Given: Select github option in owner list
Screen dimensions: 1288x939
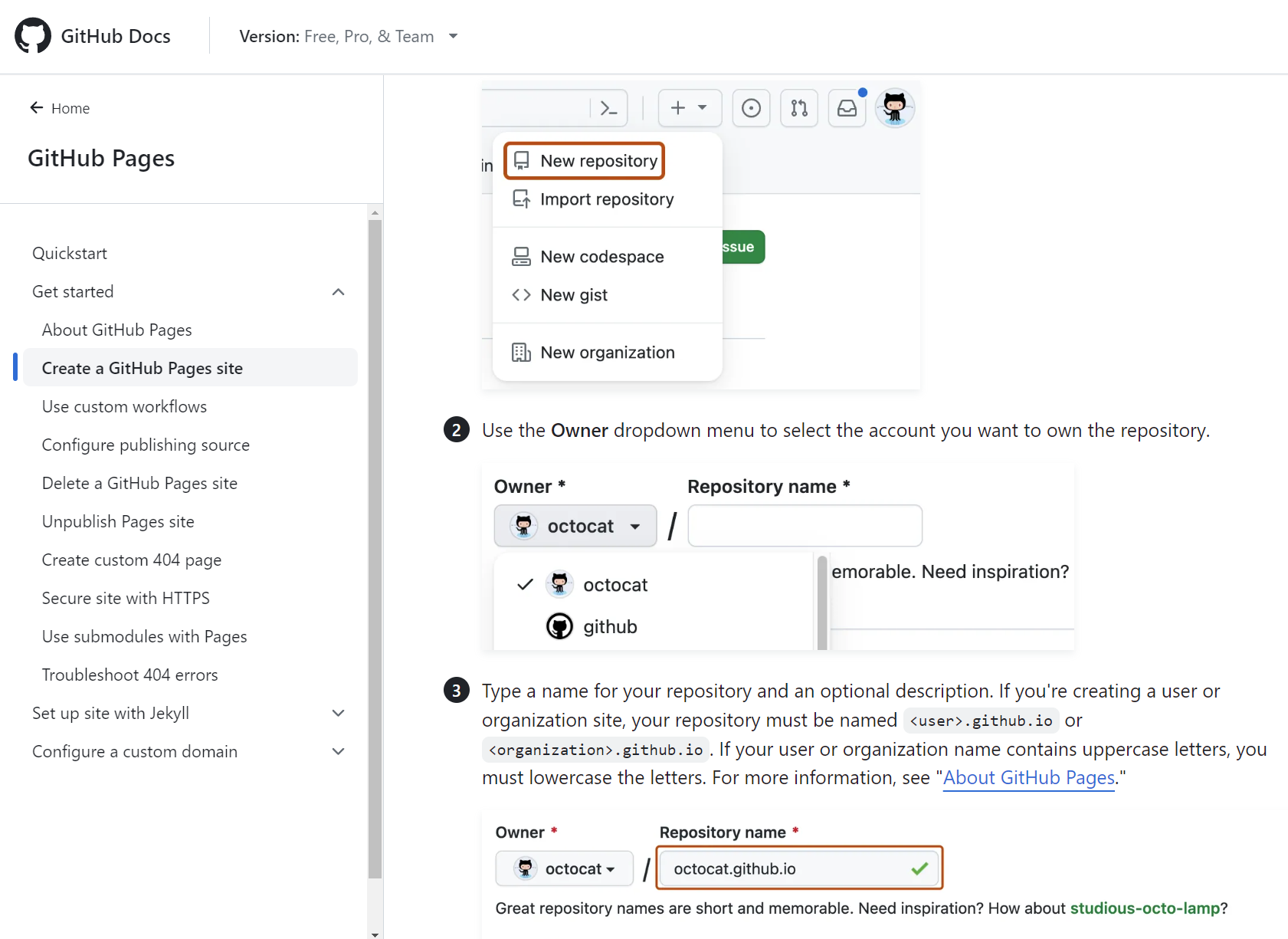Looking at the screenshot, I should [591, 626].
